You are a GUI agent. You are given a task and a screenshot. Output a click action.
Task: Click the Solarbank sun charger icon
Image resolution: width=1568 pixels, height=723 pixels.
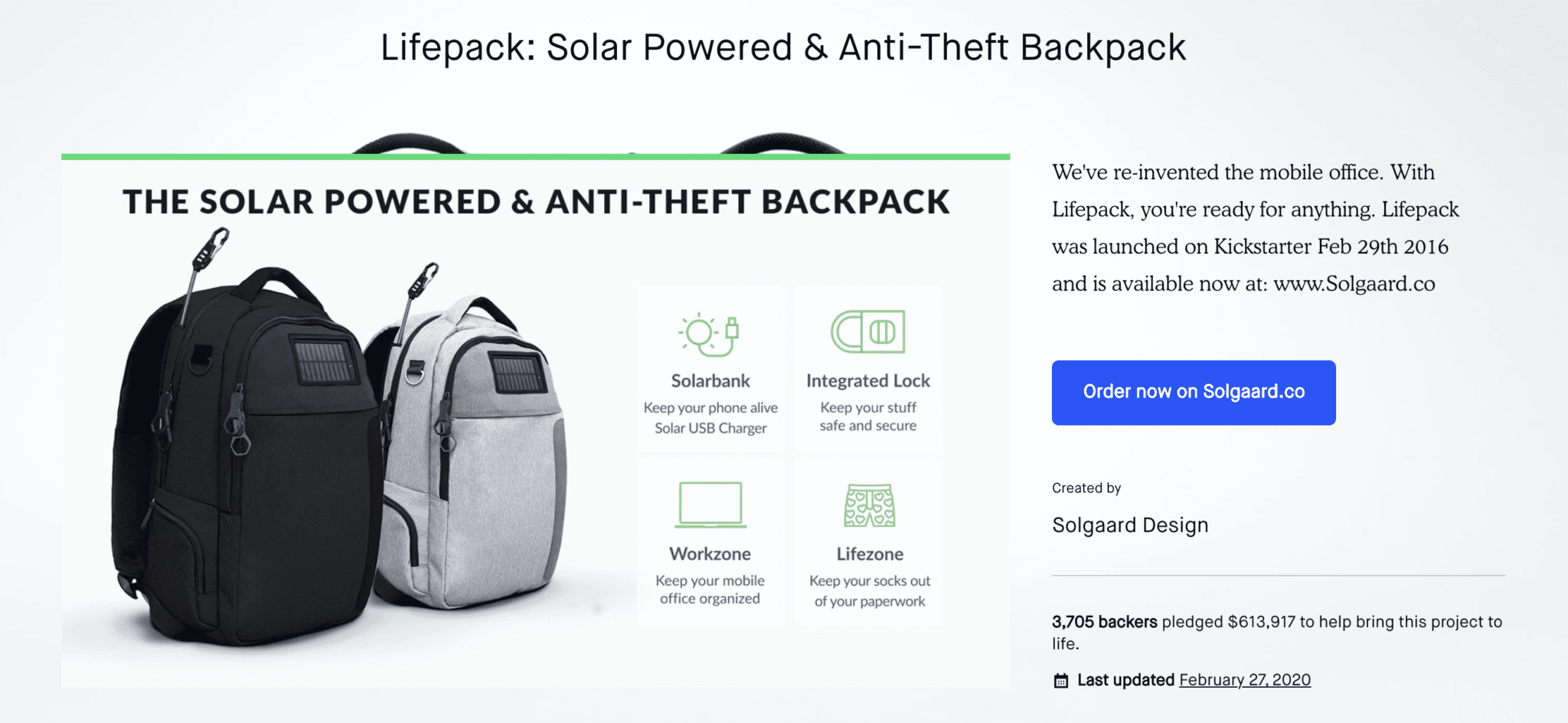[709, 335]
